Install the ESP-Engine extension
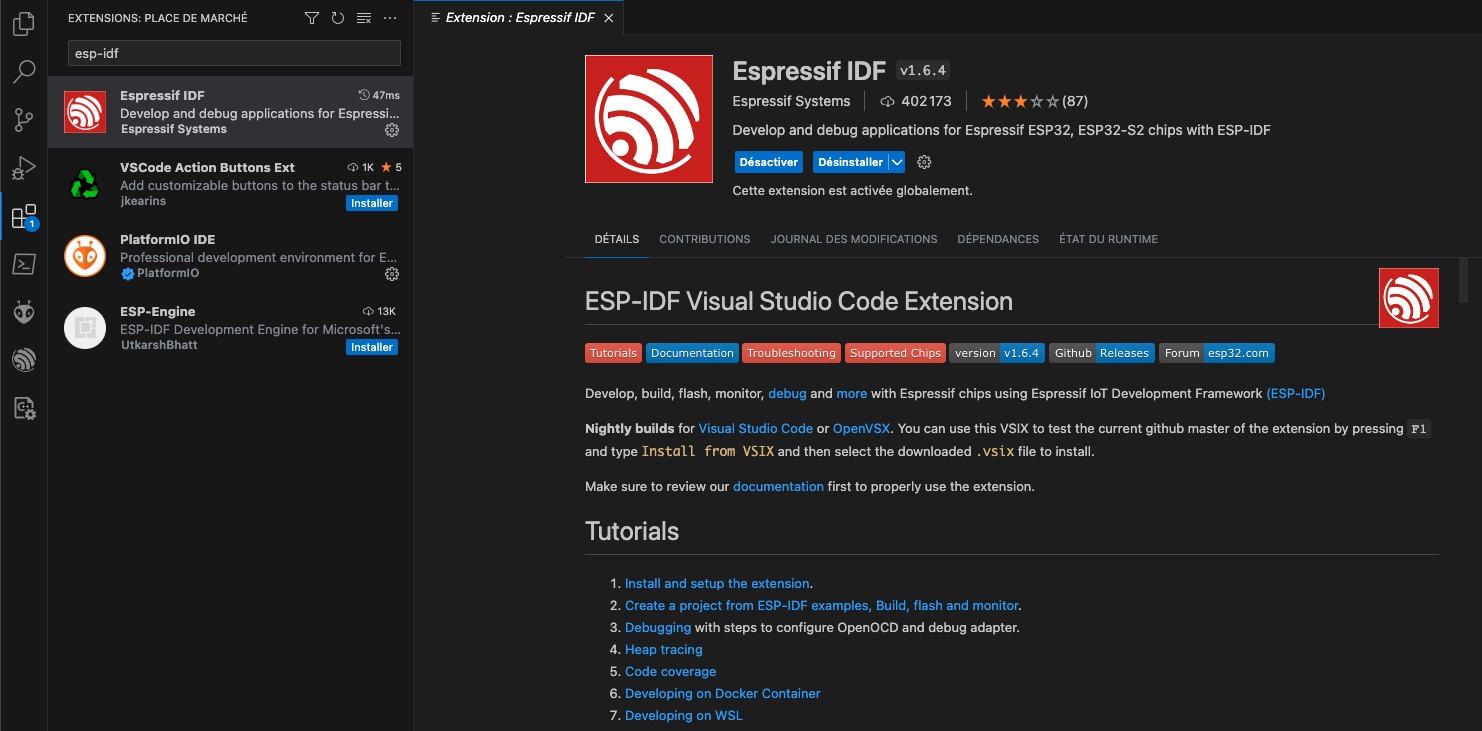1482x731 pixels. (x=372, y=347)
